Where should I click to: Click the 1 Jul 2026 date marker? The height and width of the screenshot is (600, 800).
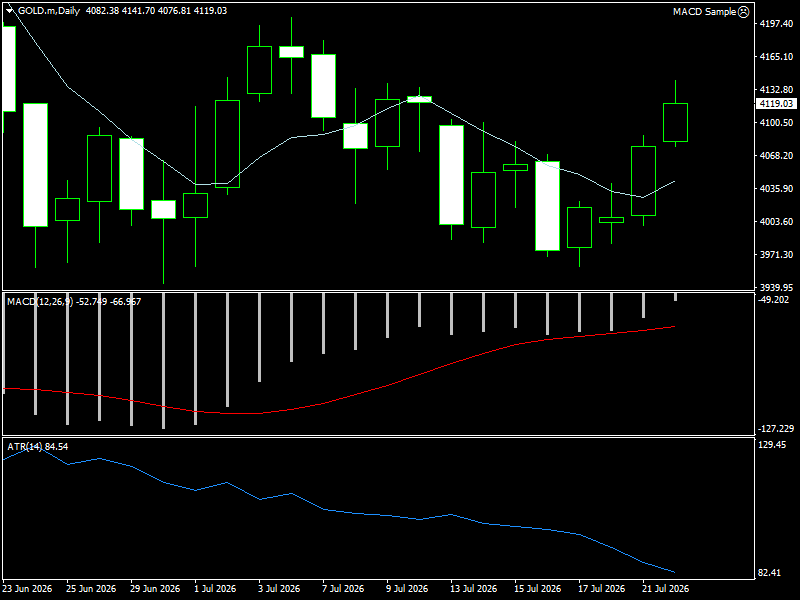click(215, 588)
